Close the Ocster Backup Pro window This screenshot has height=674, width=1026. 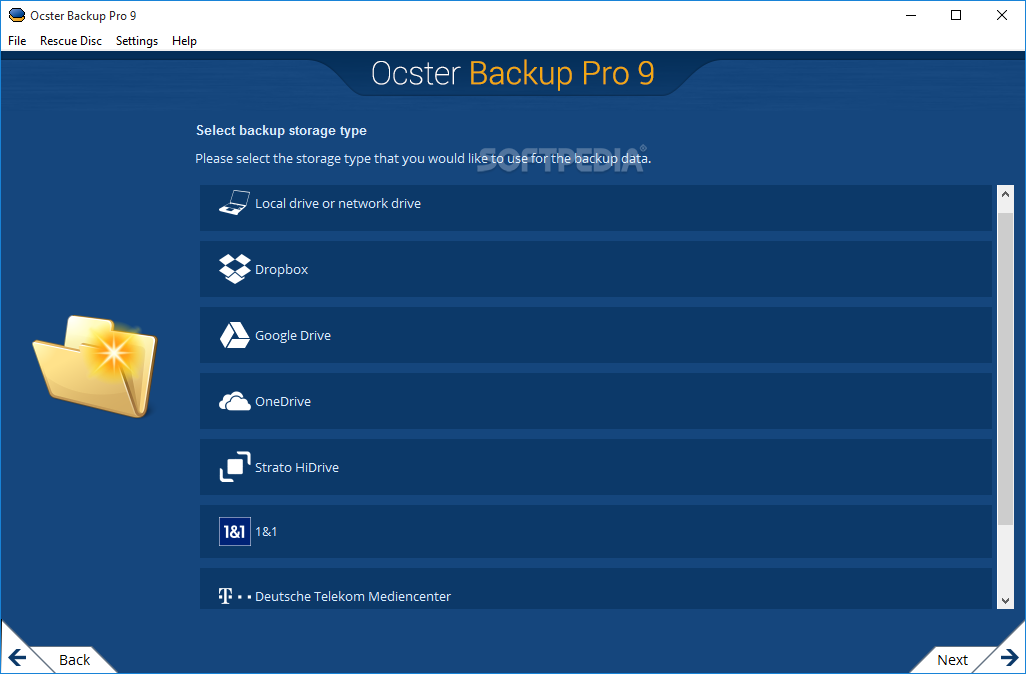1002,15
